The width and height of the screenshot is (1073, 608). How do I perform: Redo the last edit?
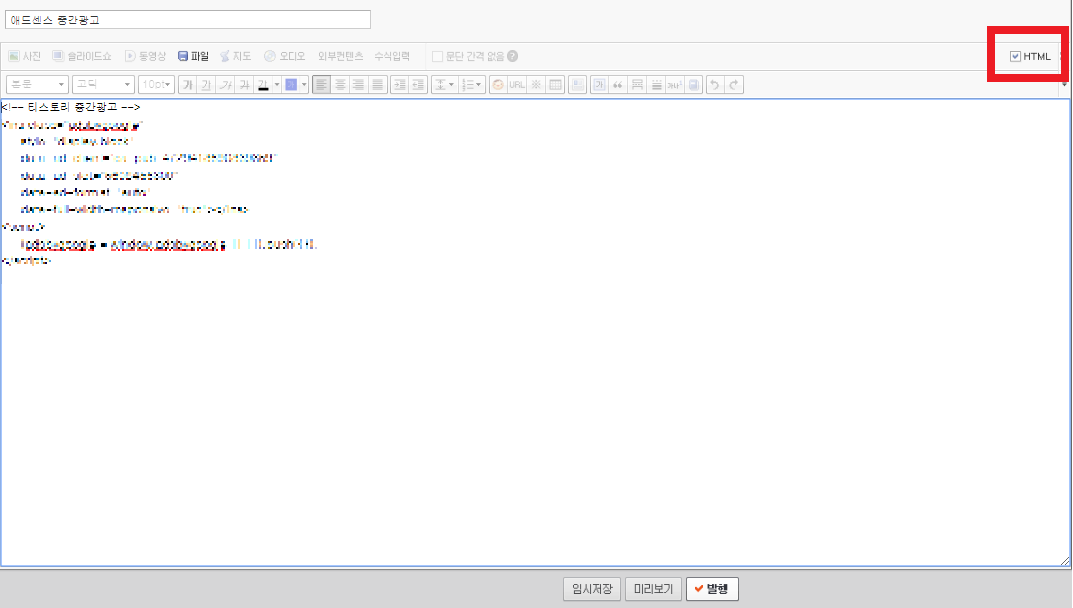tap(734, 84)
